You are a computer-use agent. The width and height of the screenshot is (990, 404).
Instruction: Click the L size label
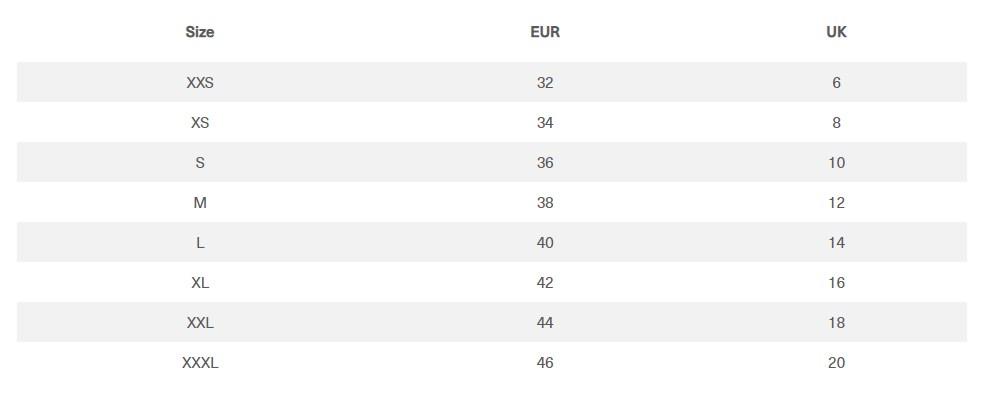pos(200,243)
